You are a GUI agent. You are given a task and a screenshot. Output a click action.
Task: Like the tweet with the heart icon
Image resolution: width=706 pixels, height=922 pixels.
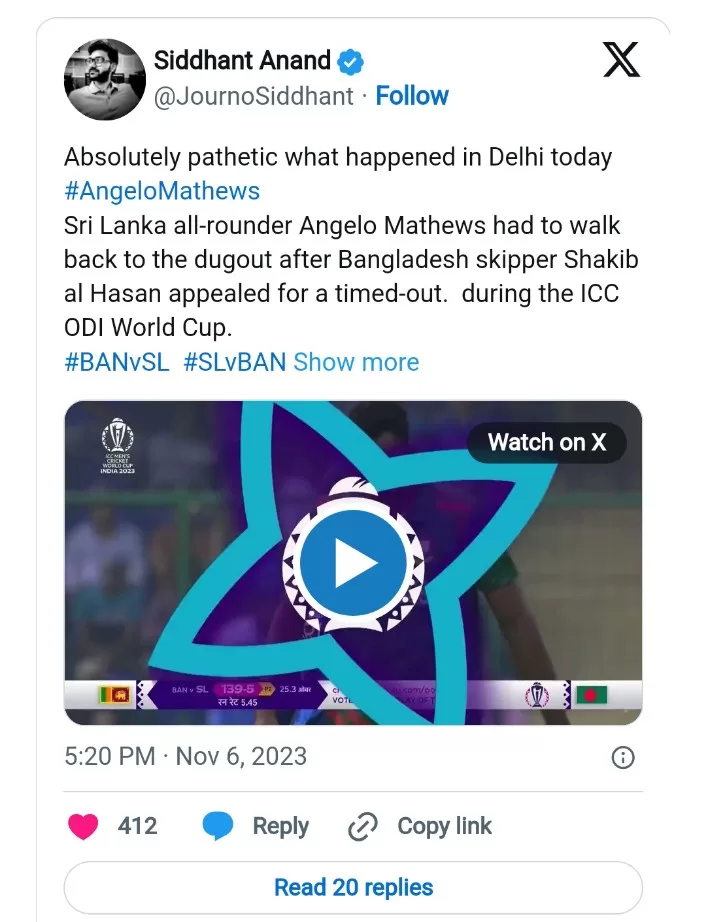click(x=83, y=826)
